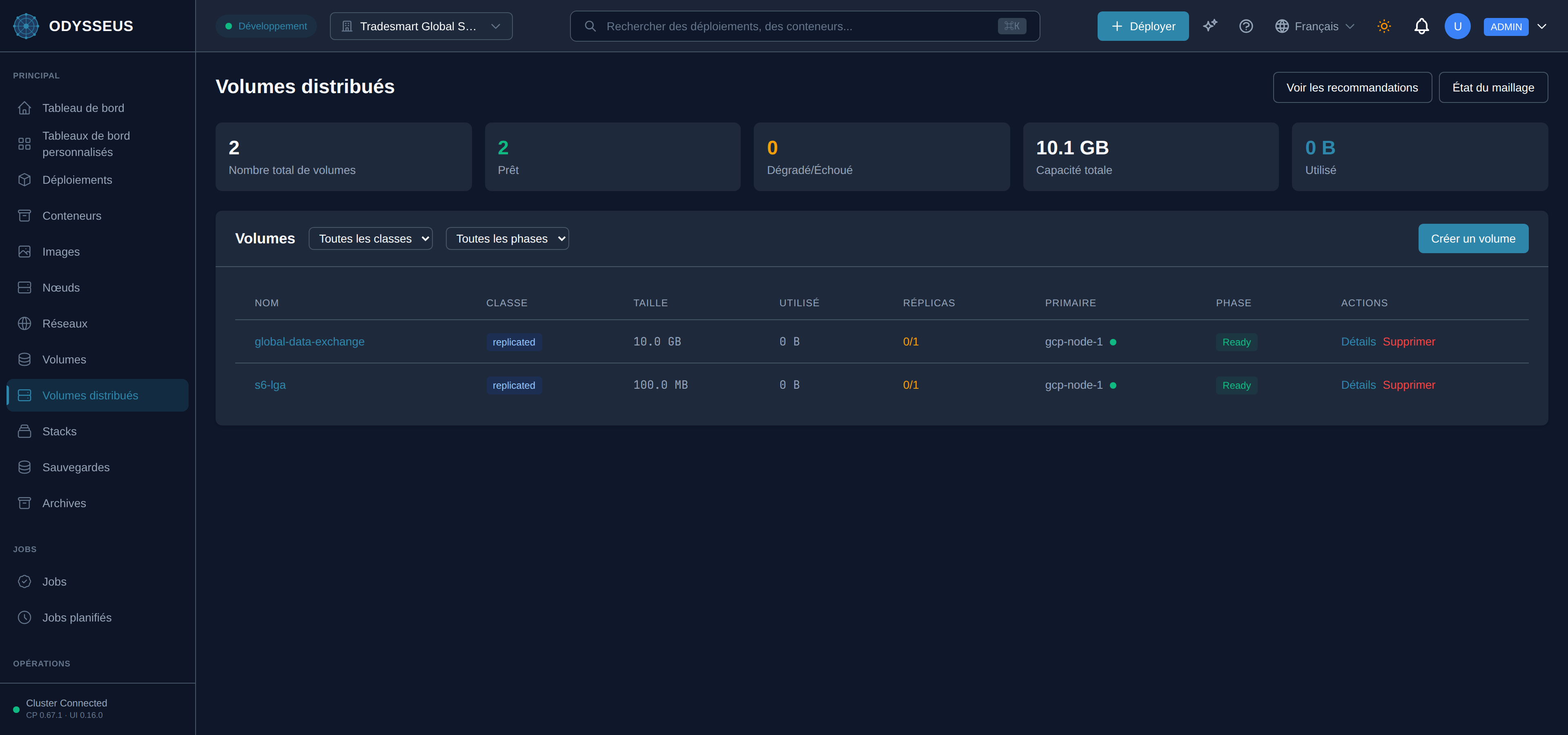Click Voir les recommandations button
The width and height of the screenshot is (1568, 735).
(1352, 87)
